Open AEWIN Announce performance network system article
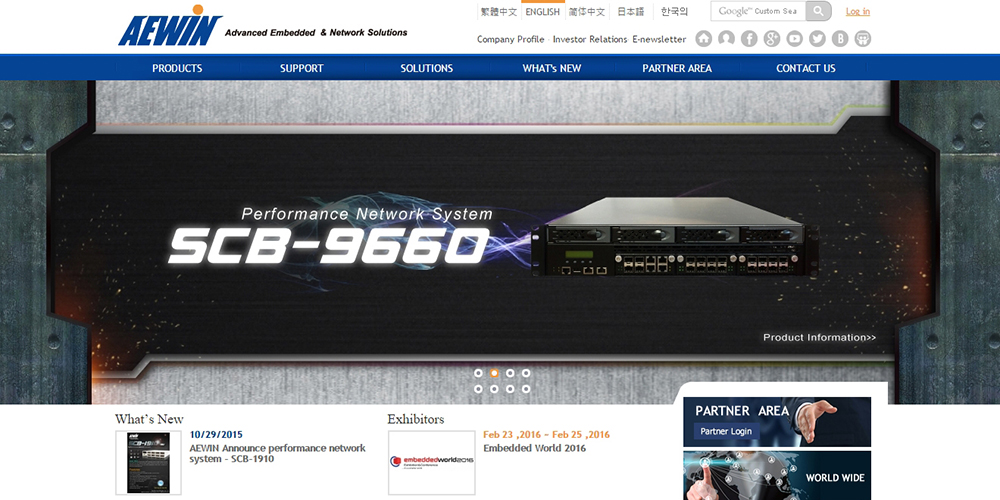1000x500 pixels. tap(277, 453)
